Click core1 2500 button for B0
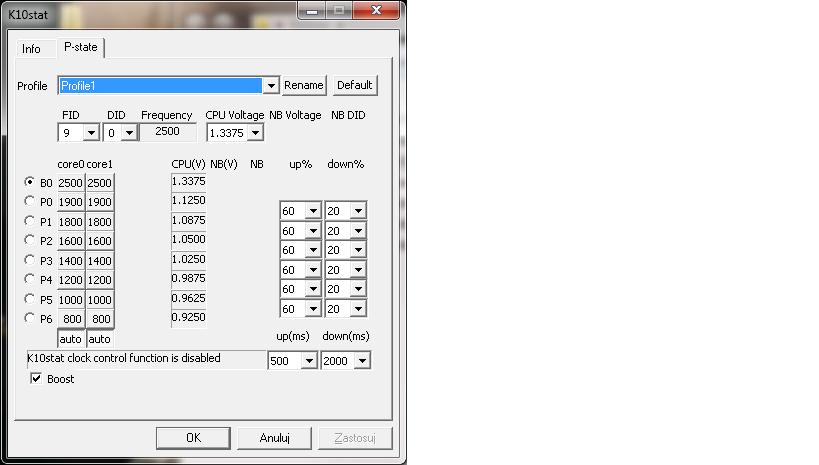This screenshot has width=819, height=465. [100, 183]
